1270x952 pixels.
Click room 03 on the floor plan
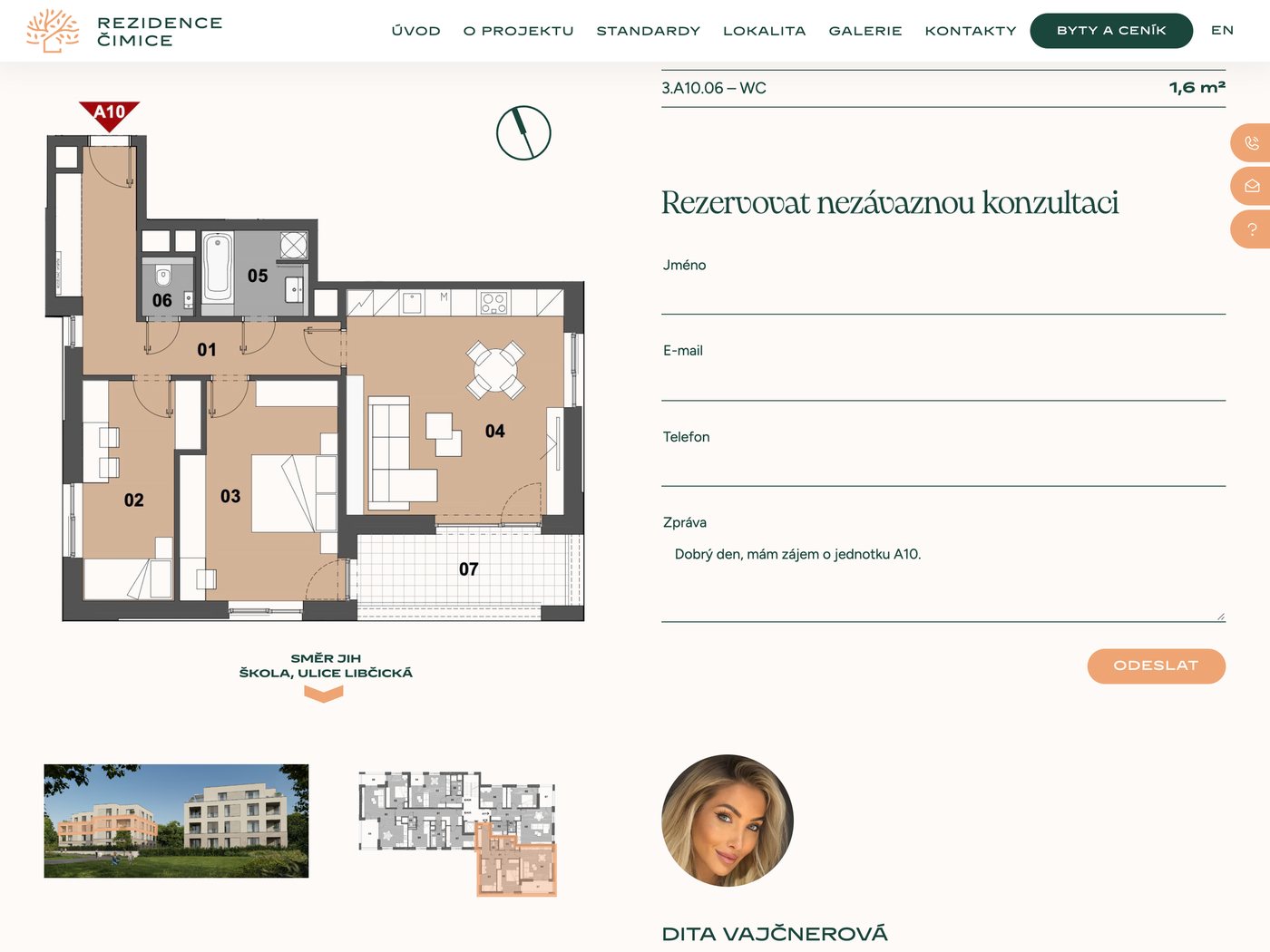[x=230, y=496]
